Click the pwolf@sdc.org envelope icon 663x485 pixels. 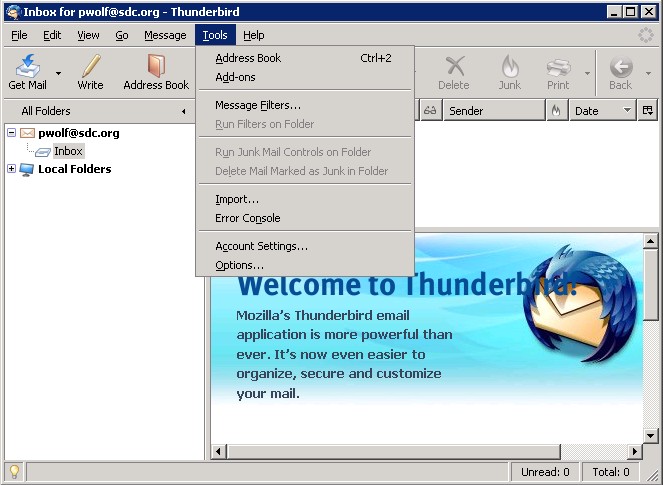coord(27,133)
